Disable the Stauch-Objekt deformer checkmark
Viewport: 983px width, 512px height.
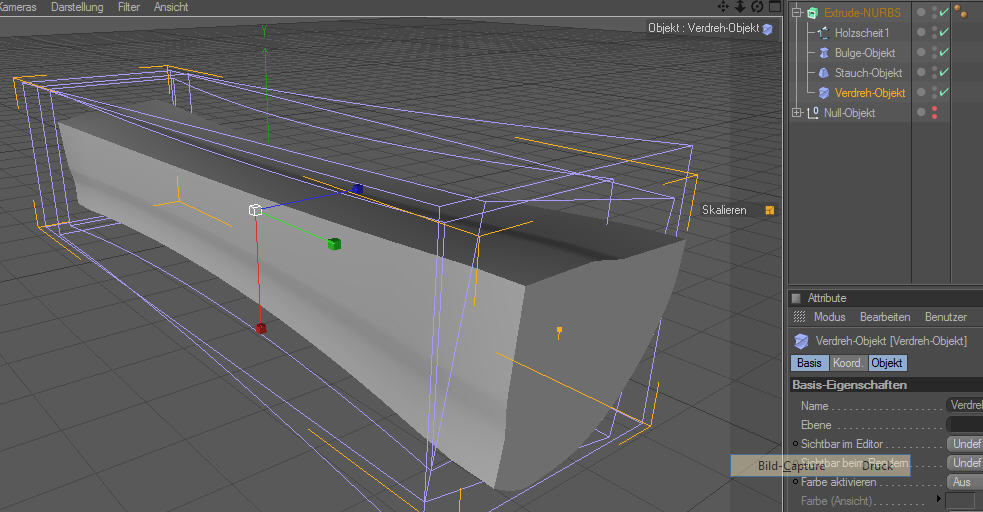coord(944,72)
